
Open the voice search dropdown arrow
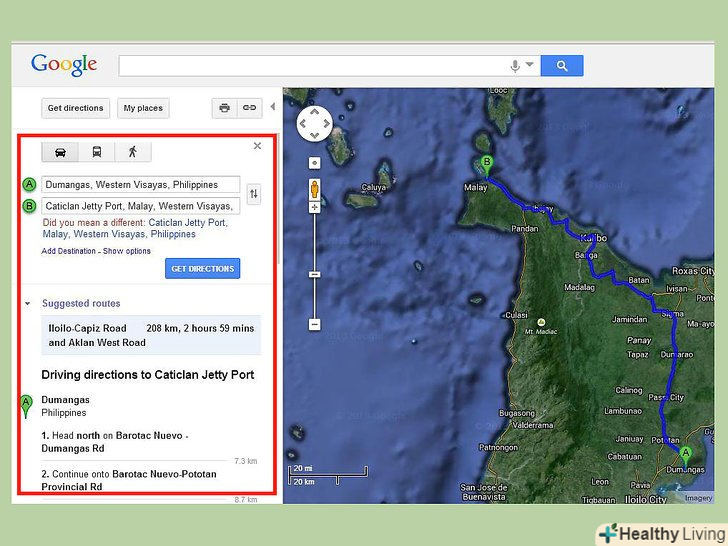(530, 66)
